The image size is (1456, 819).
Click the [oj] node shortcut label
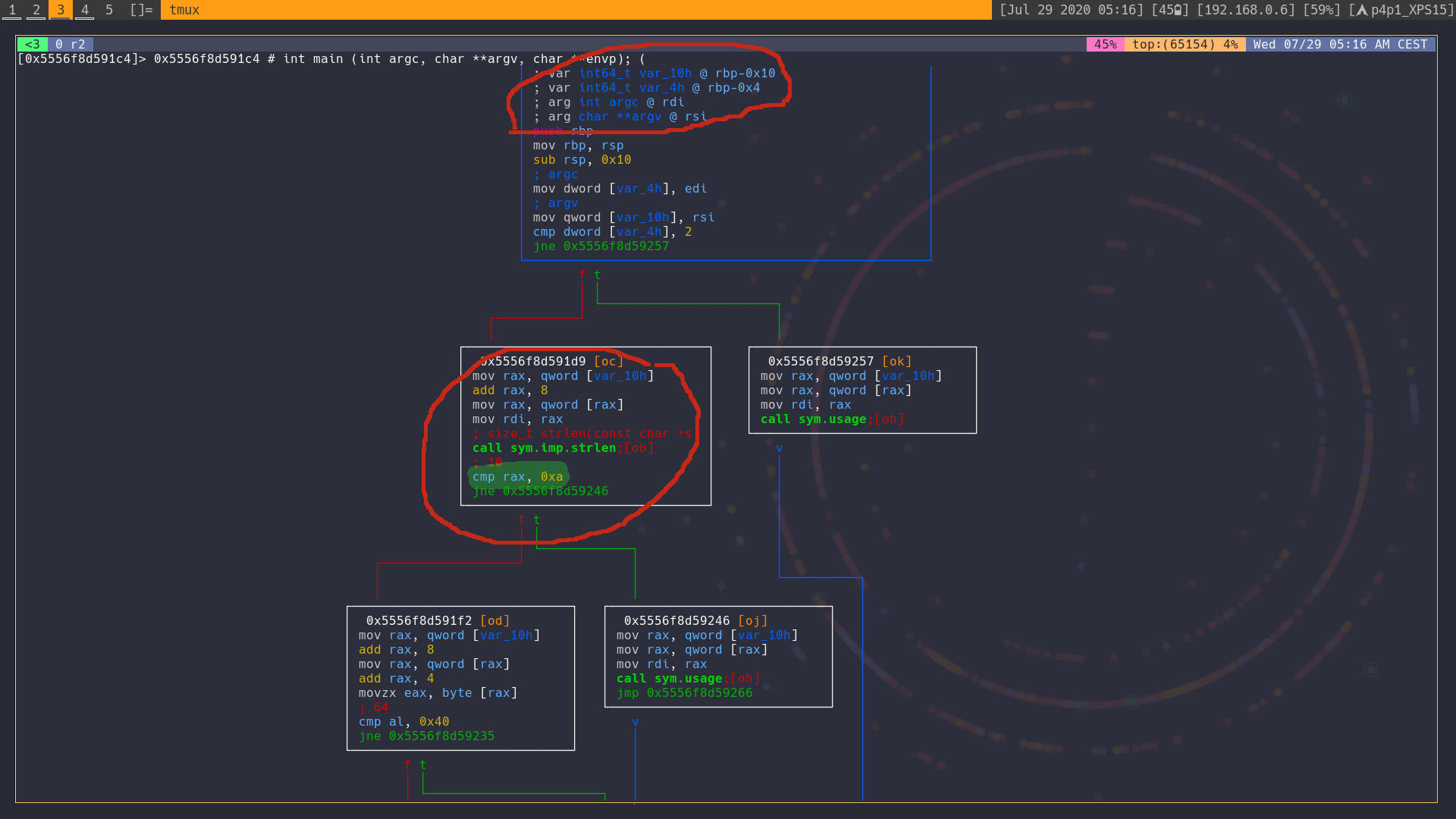click(752, 621)
